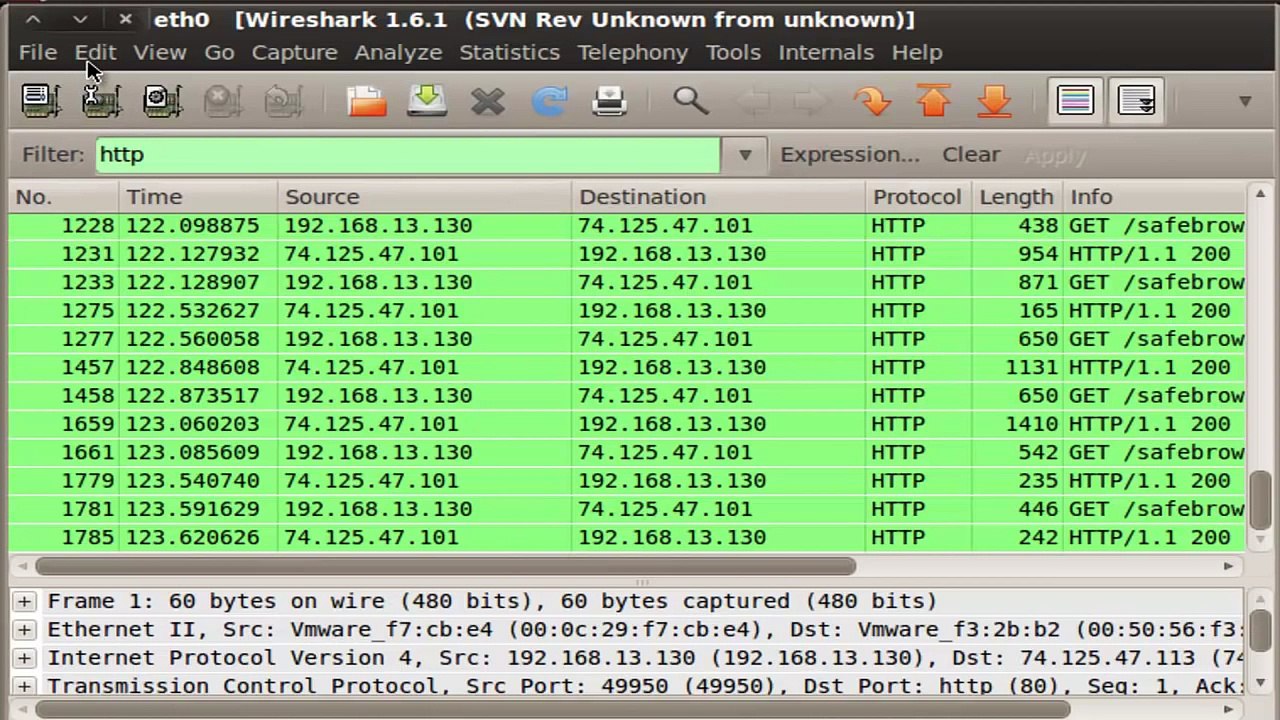Open the Analyze menu
The height and width of the screenshot is (720, 1280).
(x=398, y=52)
